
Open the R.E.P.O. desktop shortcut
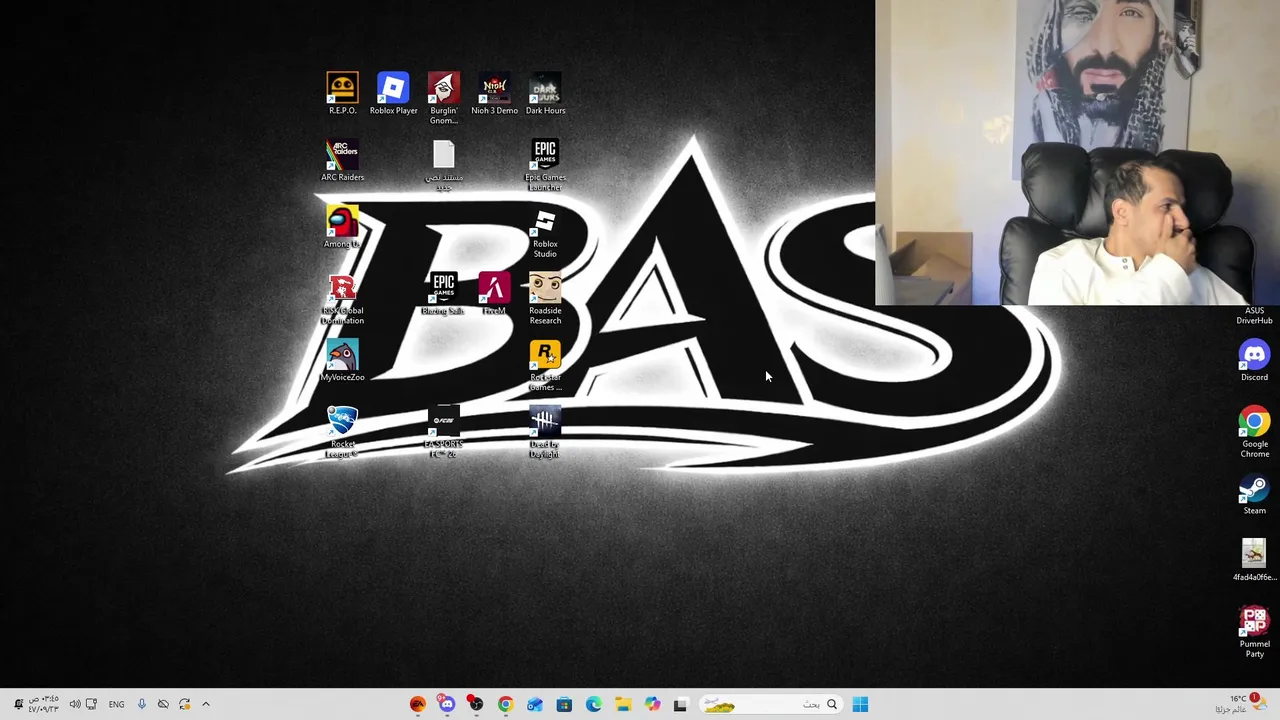point(342,94)
